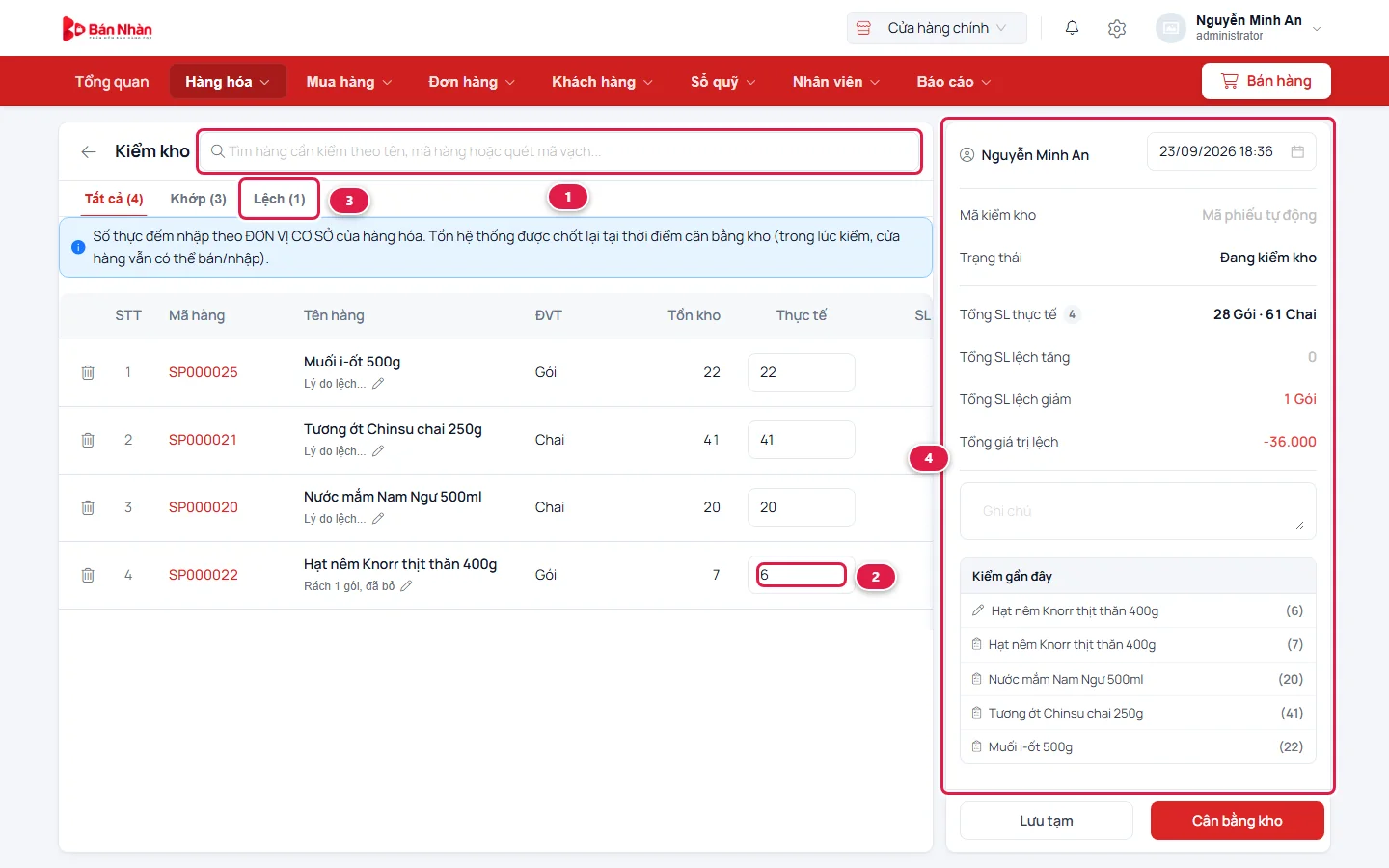
Task: Open product code SP000025
Action: click(204, 372)
